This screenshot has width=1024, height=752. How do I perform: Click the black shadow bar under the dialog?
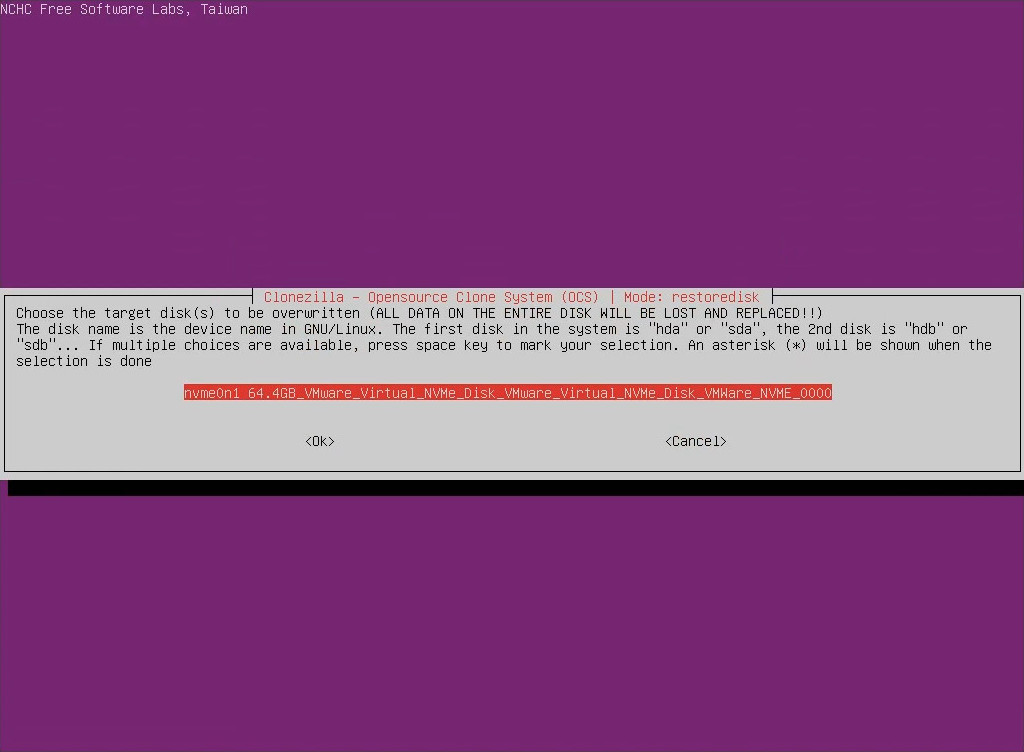pyautogui.click(x=515, y=488)
